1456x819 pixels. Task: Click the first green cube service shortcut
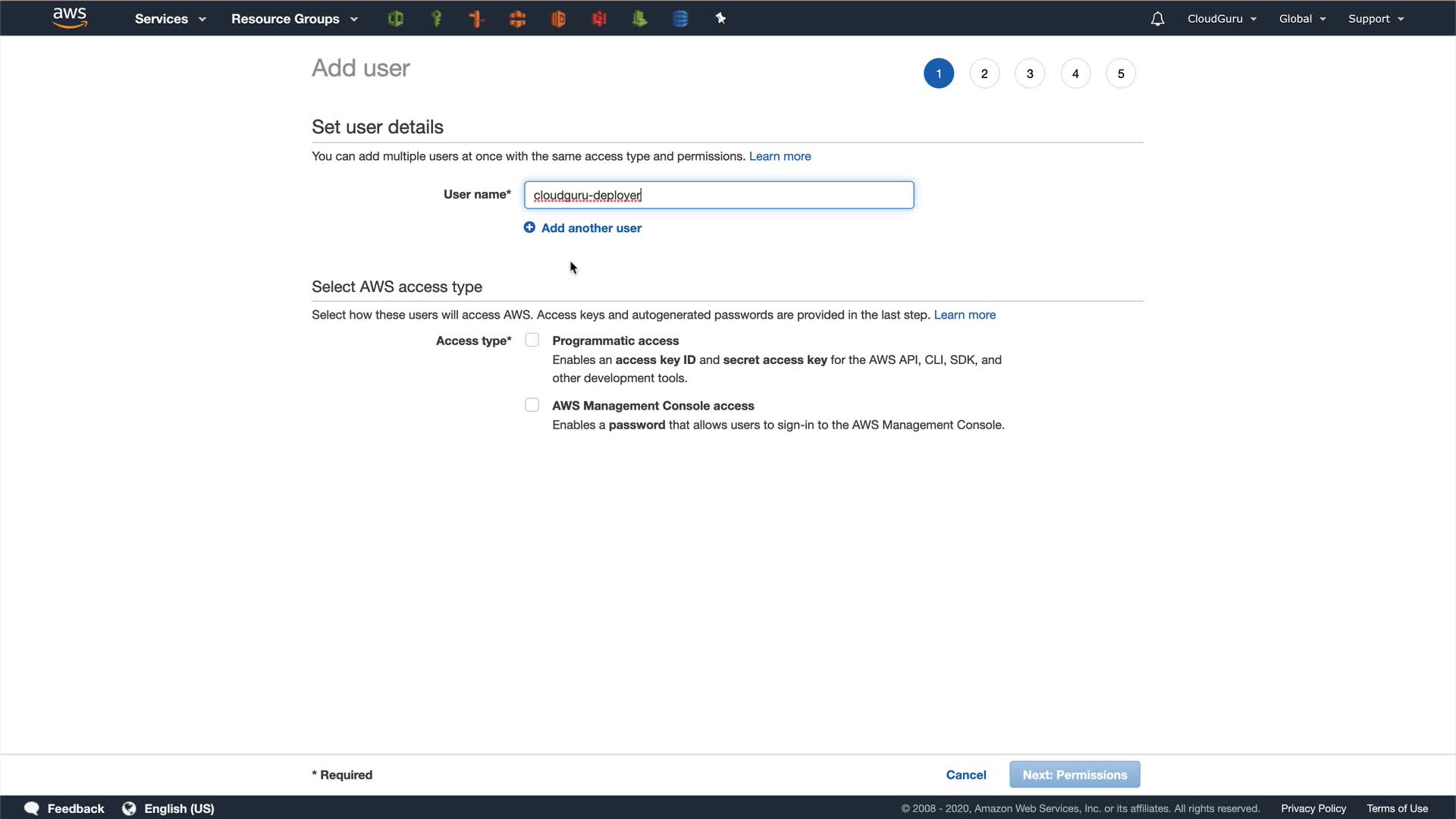(395, 19)
